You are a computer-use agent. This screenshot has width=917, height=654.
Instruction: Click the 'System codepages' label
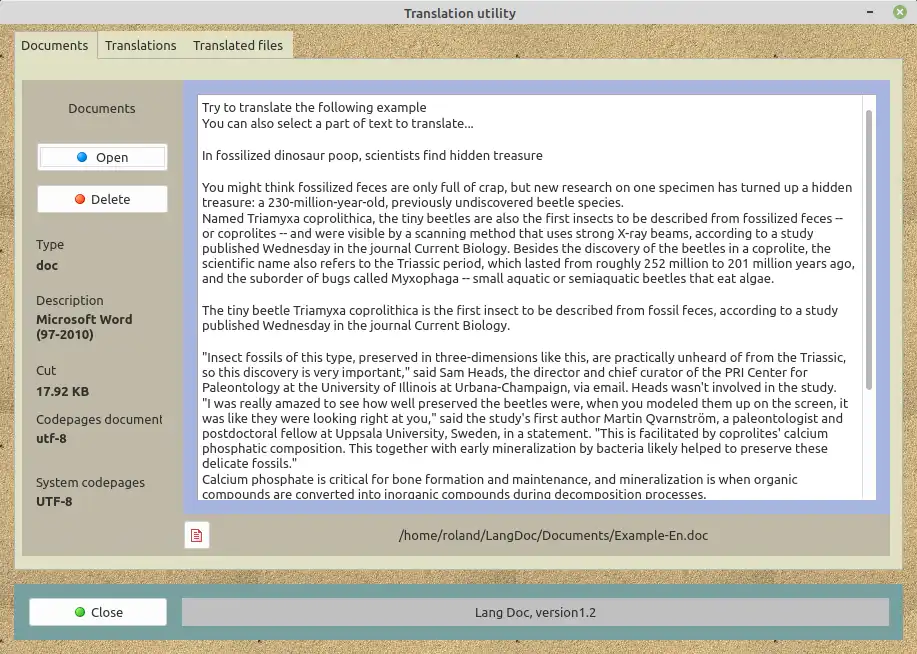pyautogui.click(x=90, y=483)
